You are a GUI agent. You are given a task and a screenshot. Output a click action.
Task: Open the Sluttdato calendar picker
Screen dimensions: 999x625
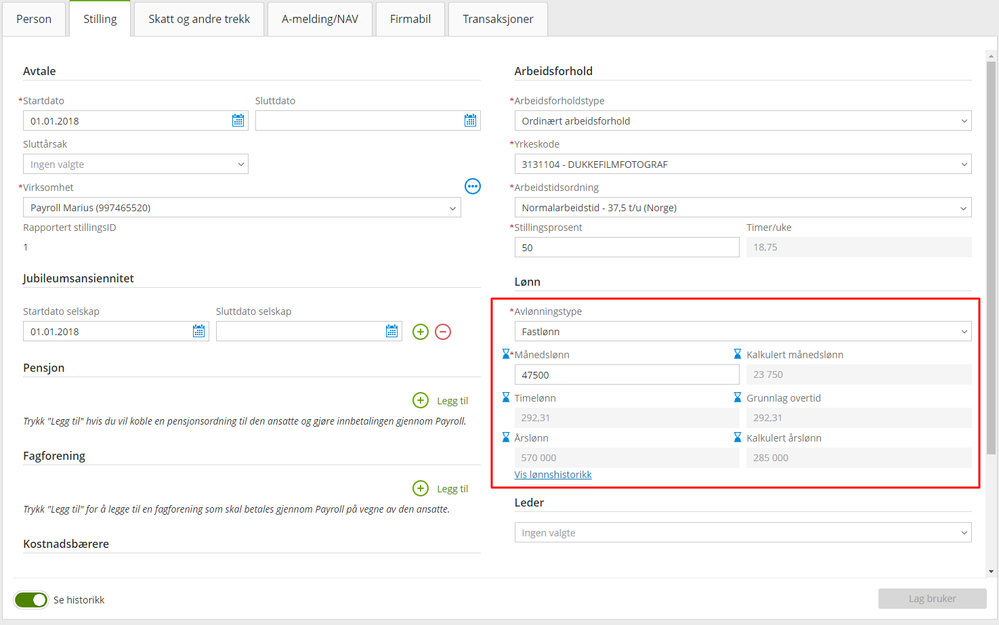coord(470,120)
